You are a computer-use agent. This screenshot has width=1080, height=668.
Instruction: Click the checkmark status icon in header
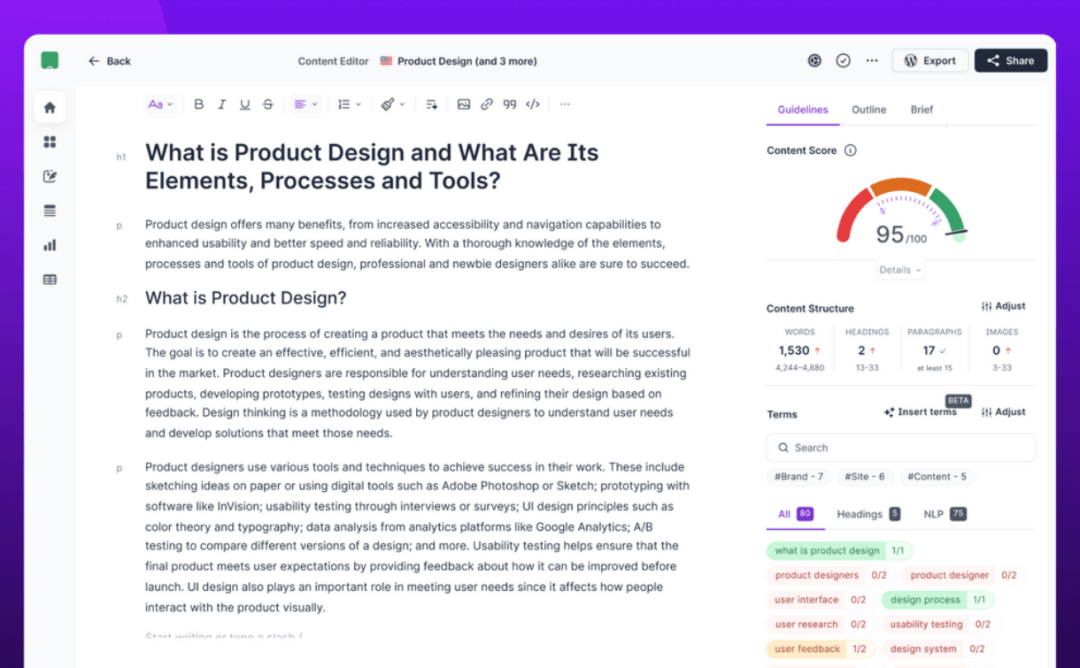pos(843,61)
